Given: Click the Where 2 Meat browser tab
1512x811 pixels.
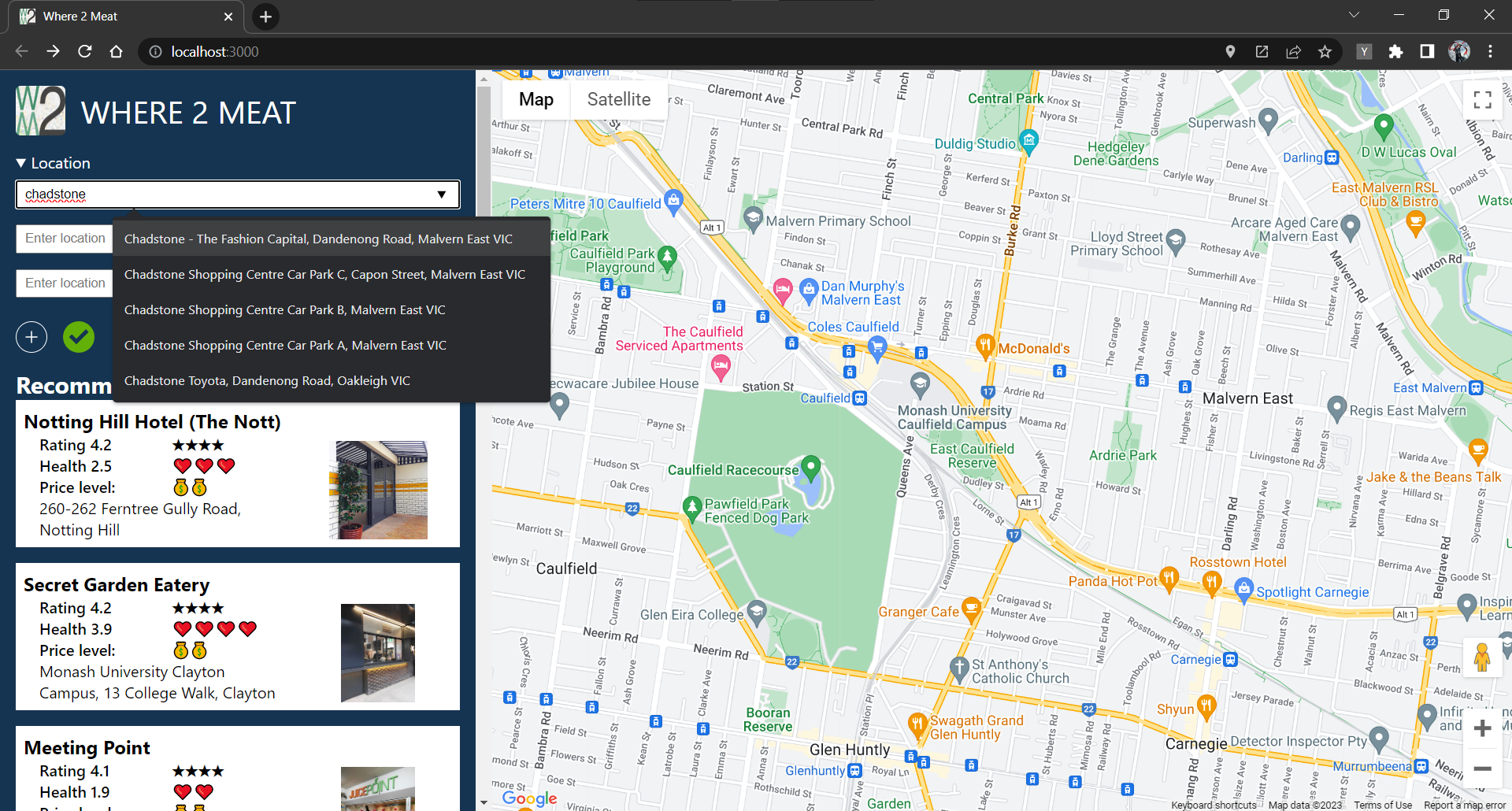Looking at the screenshot, I should pyautogui.click(x=126, y=17).
